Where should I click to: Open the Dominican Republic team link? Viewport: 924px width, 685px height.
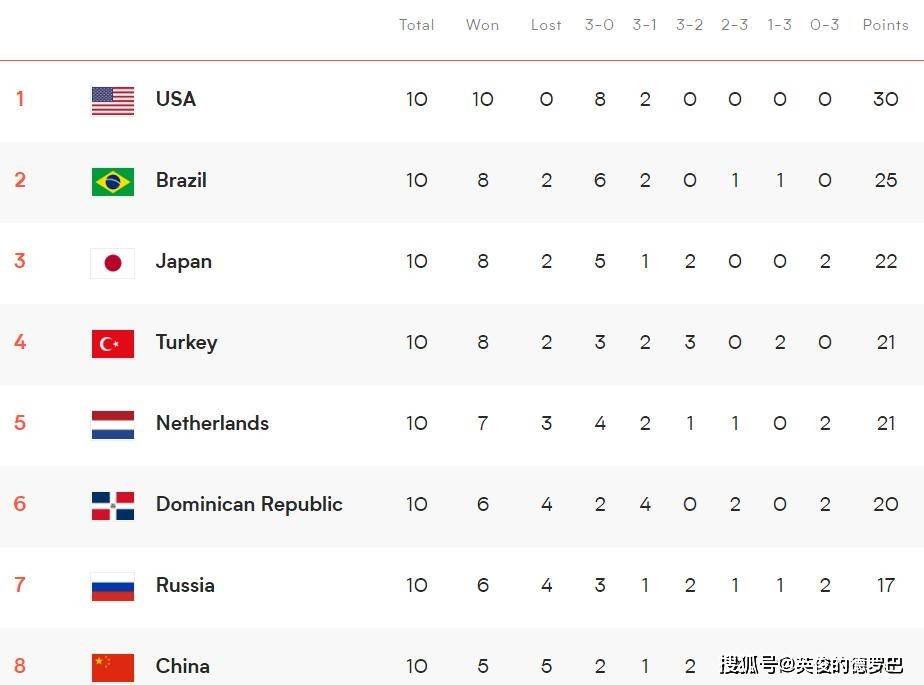[x=249, y=504]
